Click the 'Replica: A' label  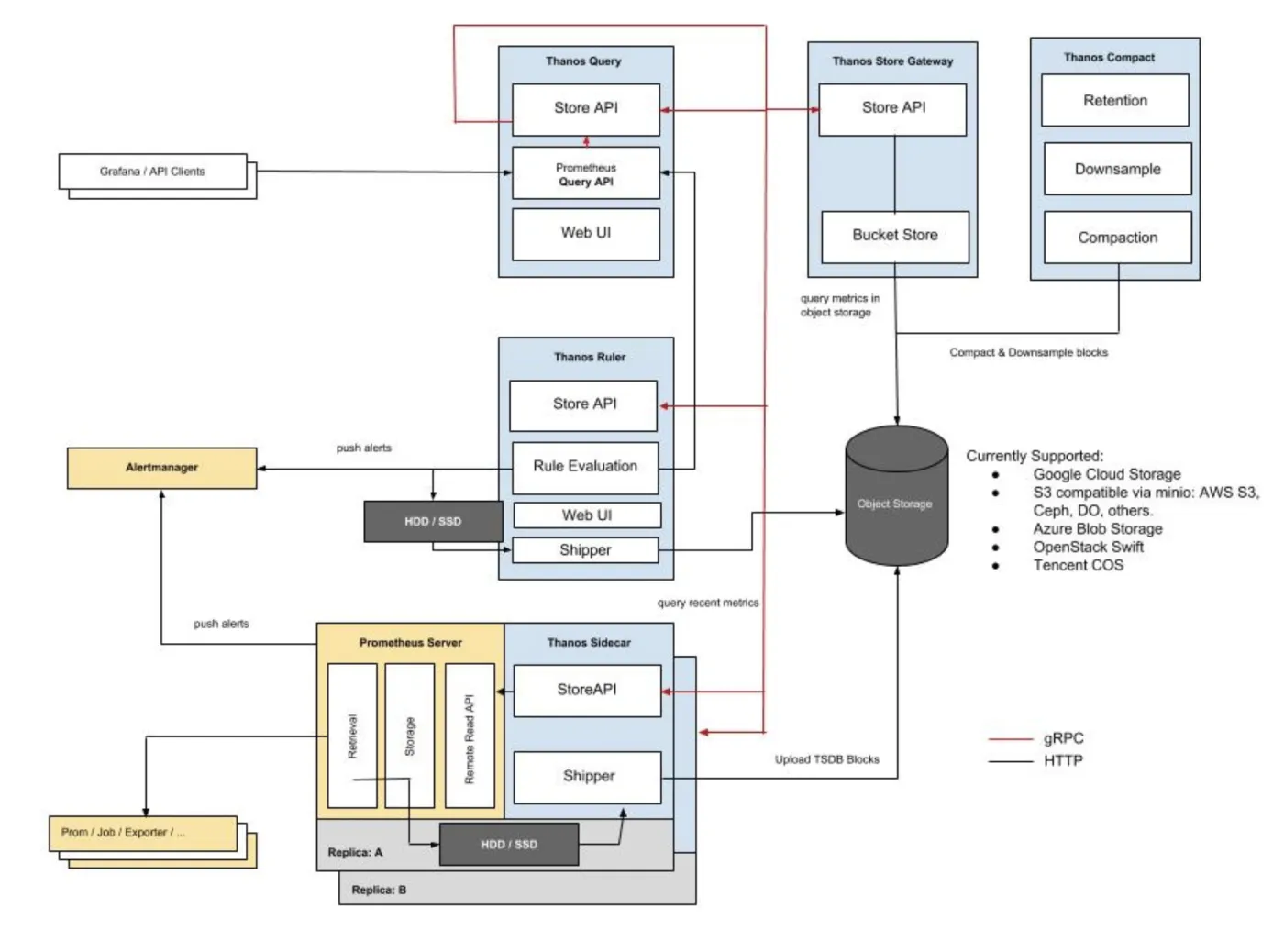355,853
